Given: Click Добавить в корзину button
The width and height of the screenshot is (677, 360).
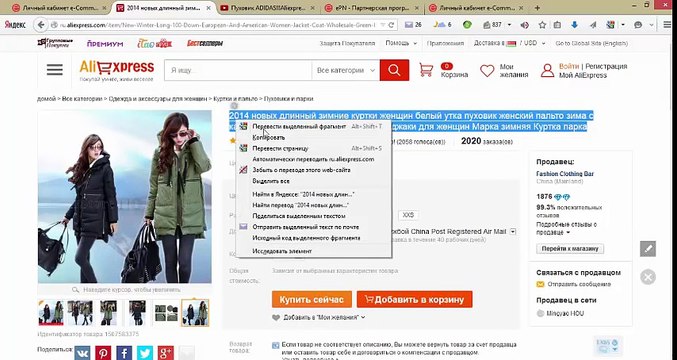Looking at the screenshot, I should coord(414,299).
